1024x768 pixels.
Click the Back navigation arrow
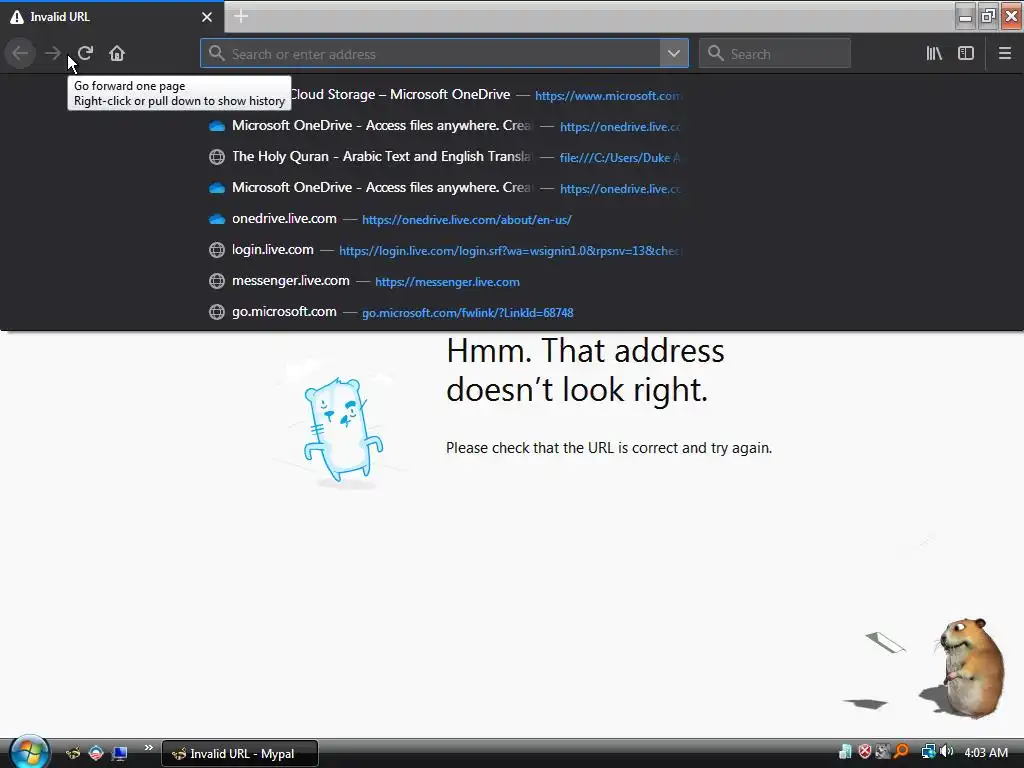(20, 53)
